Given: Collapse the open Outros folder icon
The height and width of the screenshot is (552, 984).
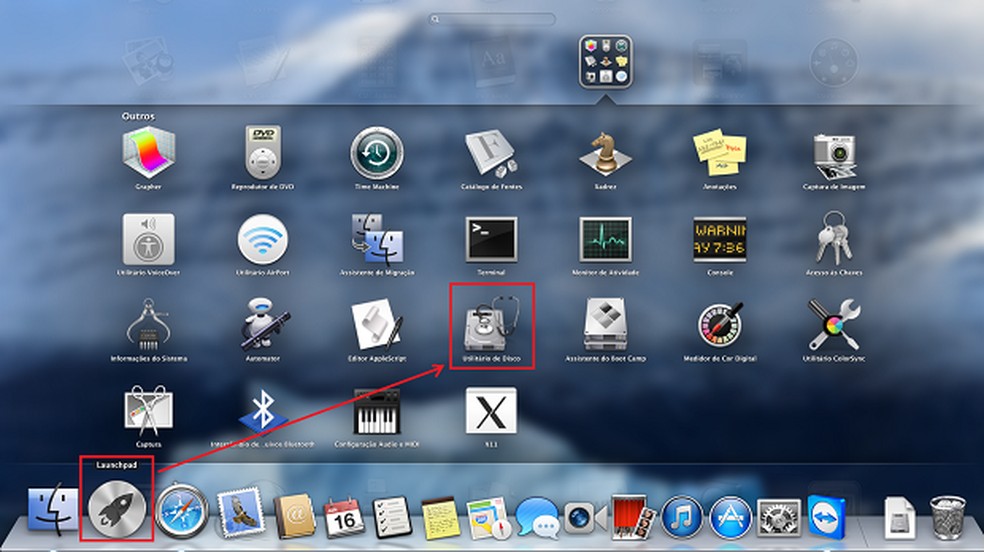Looking at the screenshot, I should click(606, 61).
